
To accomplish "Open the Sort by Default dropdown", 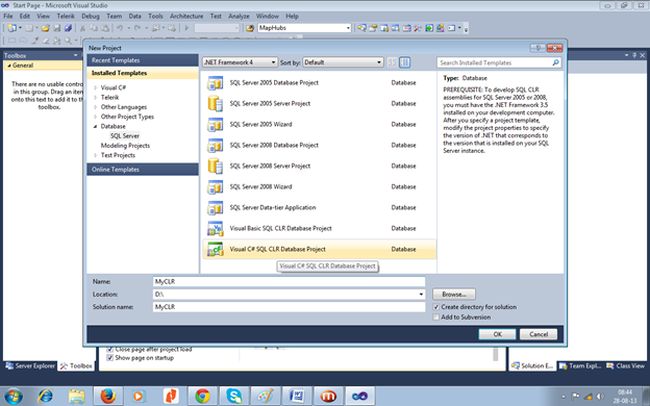I will (x=379, y=62).
